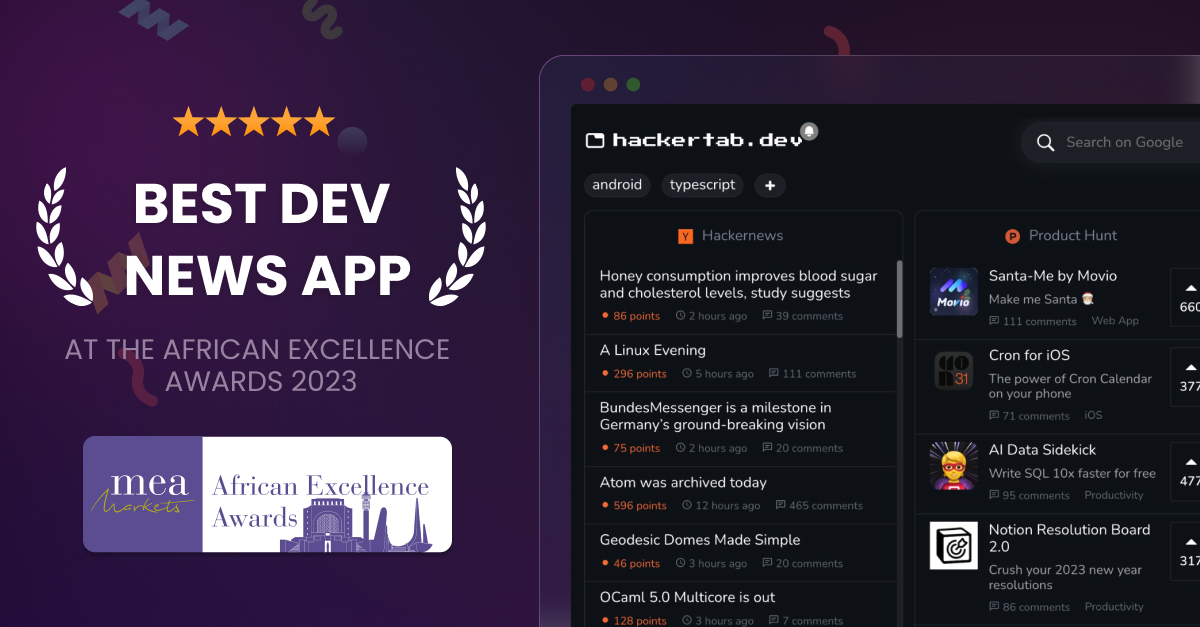Click 39 comments under Honey story
Viewport: 1200px width, 627px height.
(x=802, y=316)
